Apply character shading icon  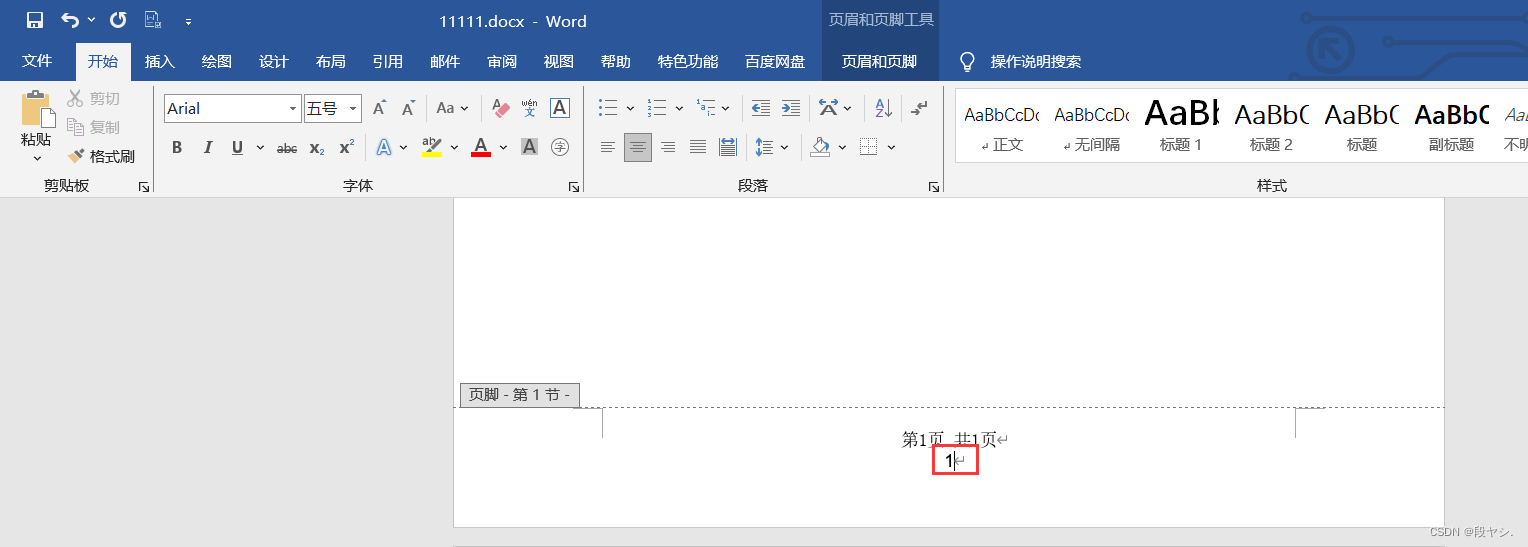coord(530,148)
